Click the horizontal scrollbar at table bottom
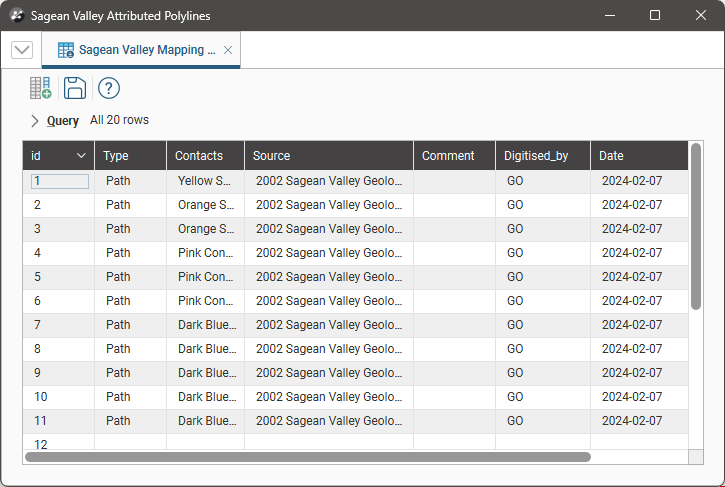This screenshot has width=725, height=487. pos(308,457)
